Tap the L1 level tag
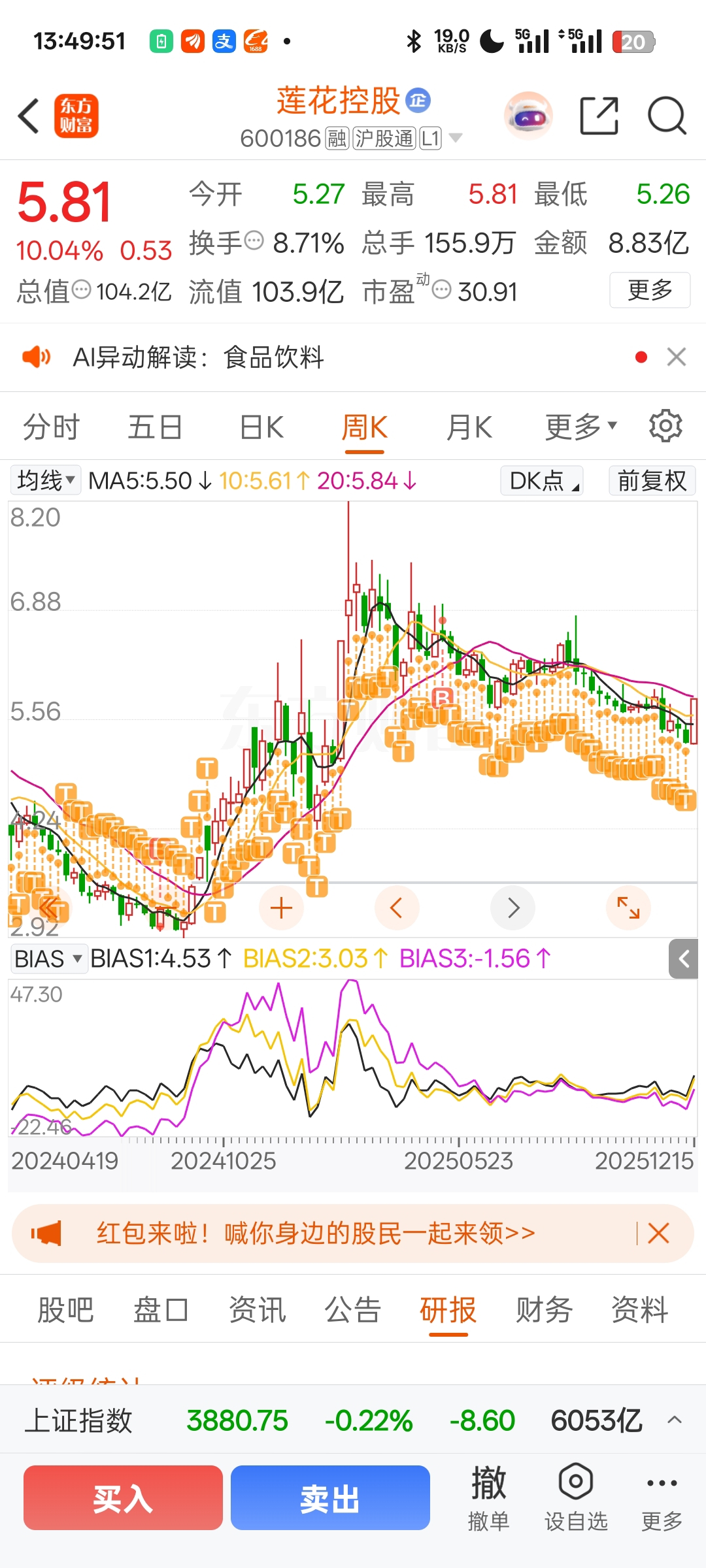 pyautogui.click(x=430, y=139)
